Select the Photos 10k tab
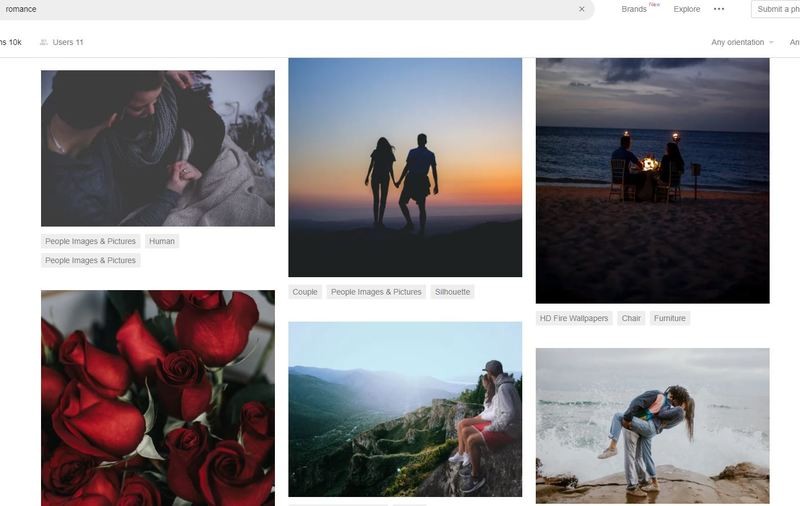The height and width of the screenshot is (506, 800). pos(10,42)
